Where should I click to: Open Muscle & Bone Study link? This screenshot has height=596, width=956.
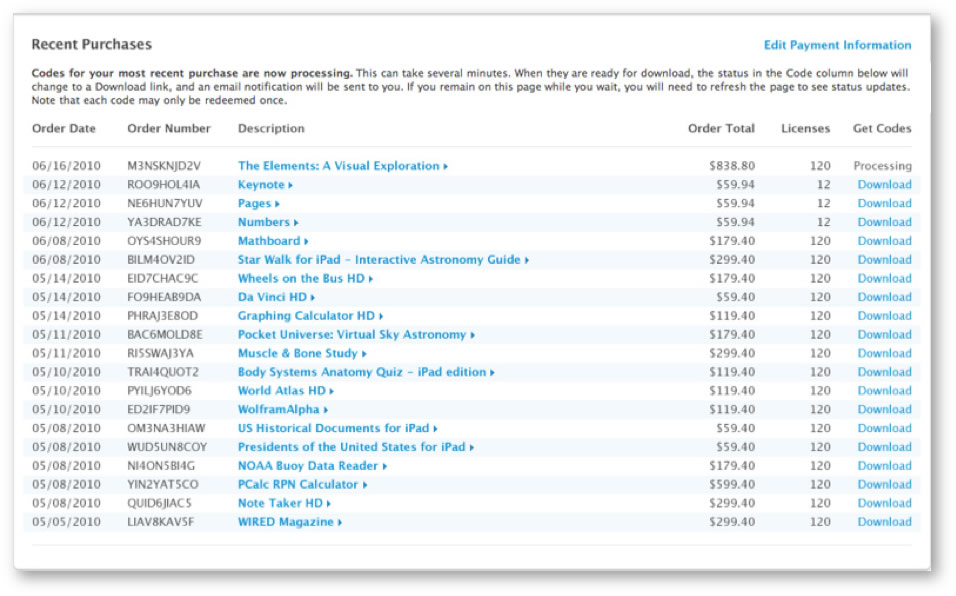click(302, 353)
